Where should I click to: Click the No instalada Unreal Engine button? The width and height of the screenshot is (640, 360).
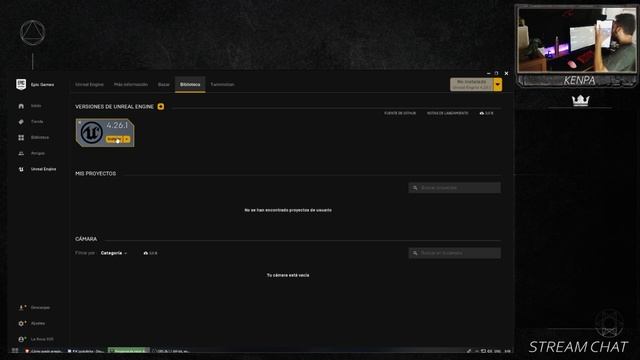coord(471,84)
